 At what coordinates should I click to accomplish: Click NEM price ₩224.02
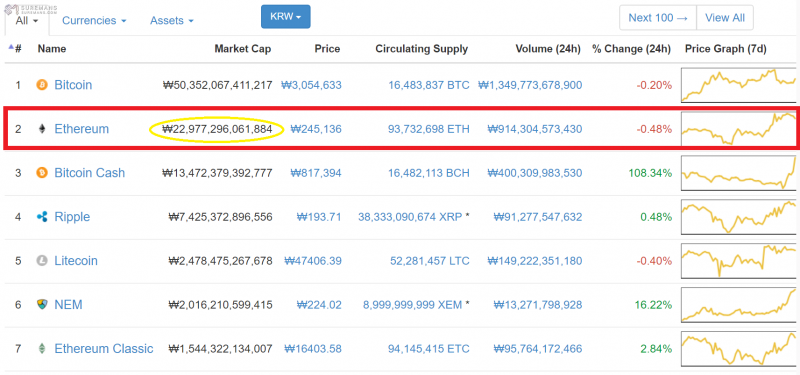tap(319, 305)
